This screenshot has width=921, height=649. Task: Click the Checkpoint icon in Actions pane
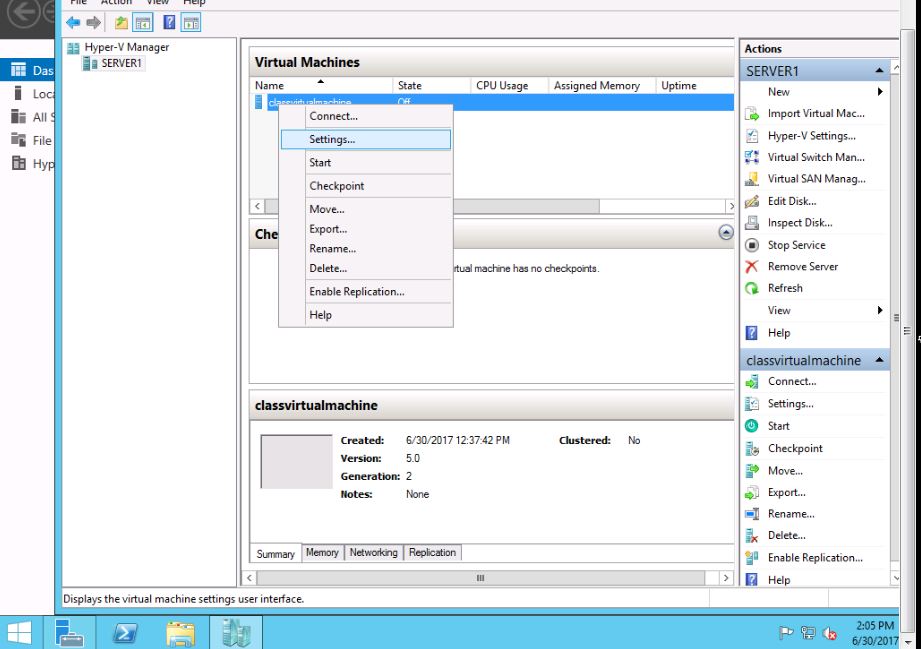pos(752,449)
